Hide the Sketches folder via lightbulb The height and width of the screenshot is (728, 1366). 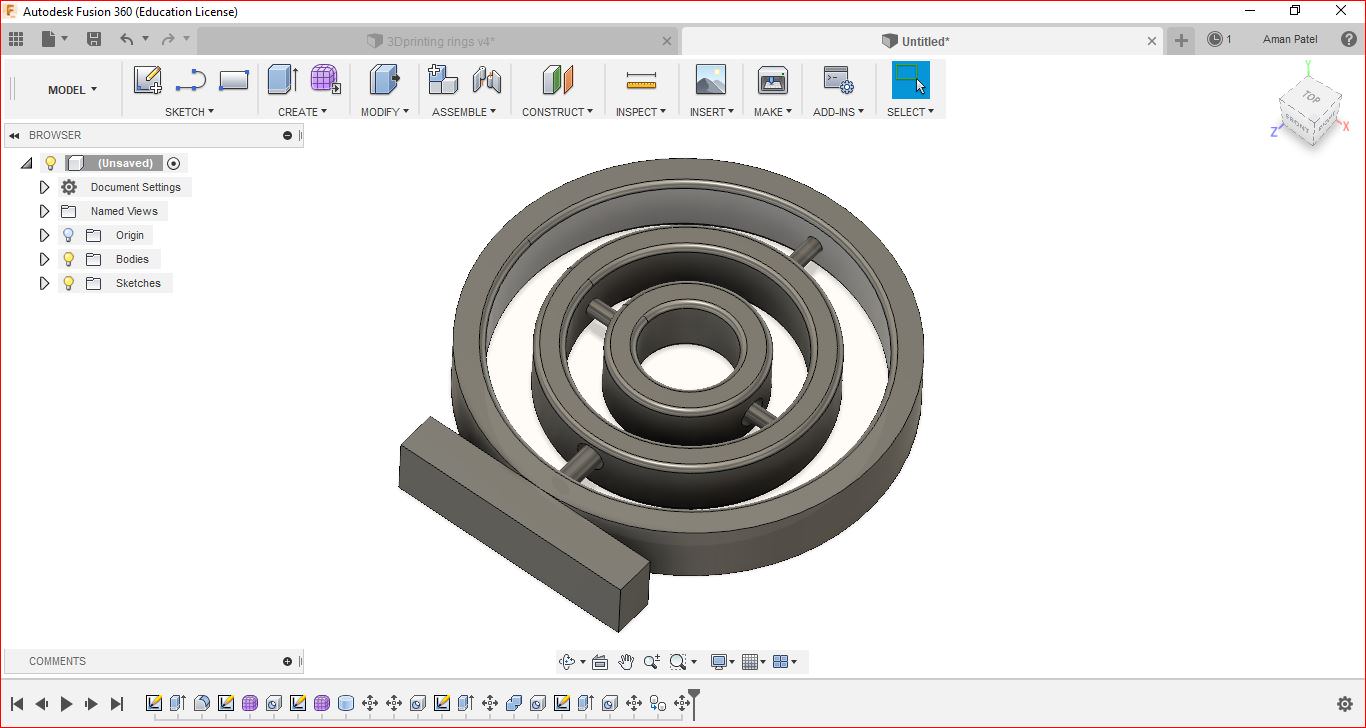click(x=69, y=283)
